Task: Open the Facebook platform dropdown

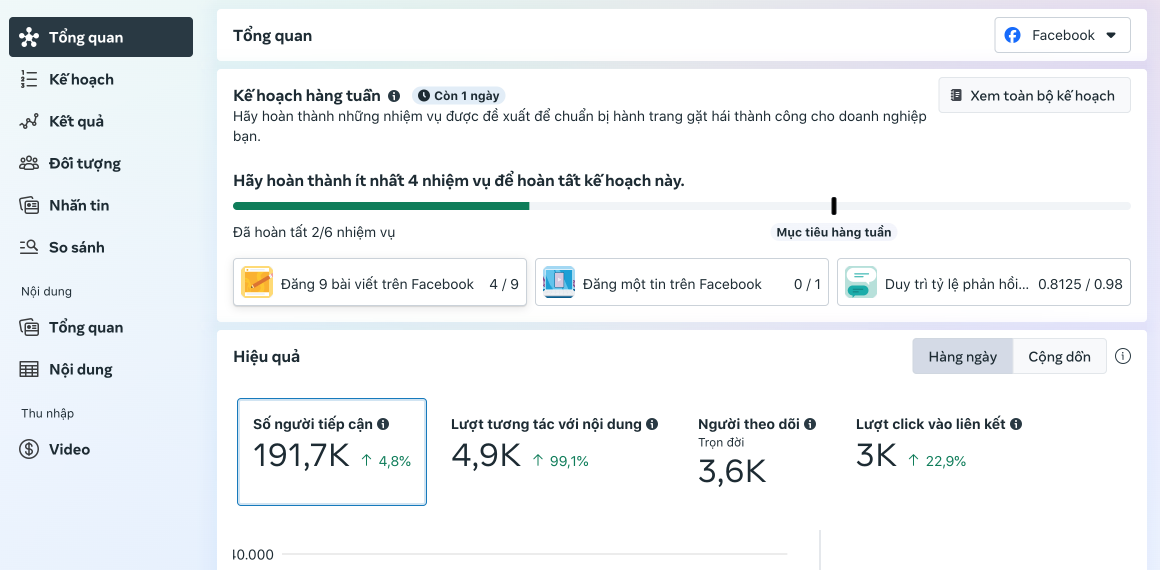Action: 1062,36
